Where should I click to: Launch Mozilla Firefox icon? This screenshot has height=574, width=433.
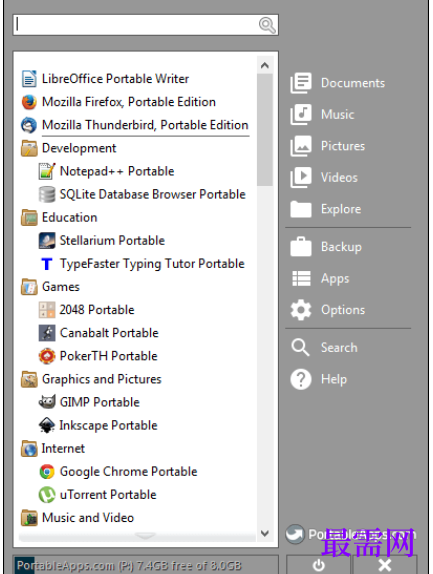click(x=29, y=102)
